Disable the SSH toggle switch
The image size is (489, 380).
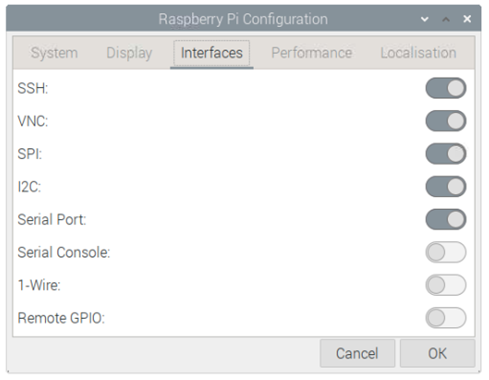(446, 88)
